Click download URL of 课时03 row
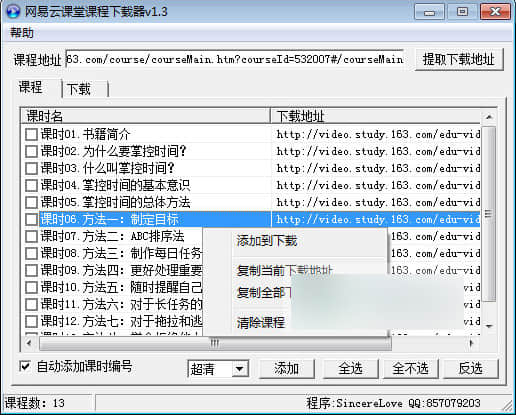The width and height of the screenshot is (516, 415). [x=378, y=168]
